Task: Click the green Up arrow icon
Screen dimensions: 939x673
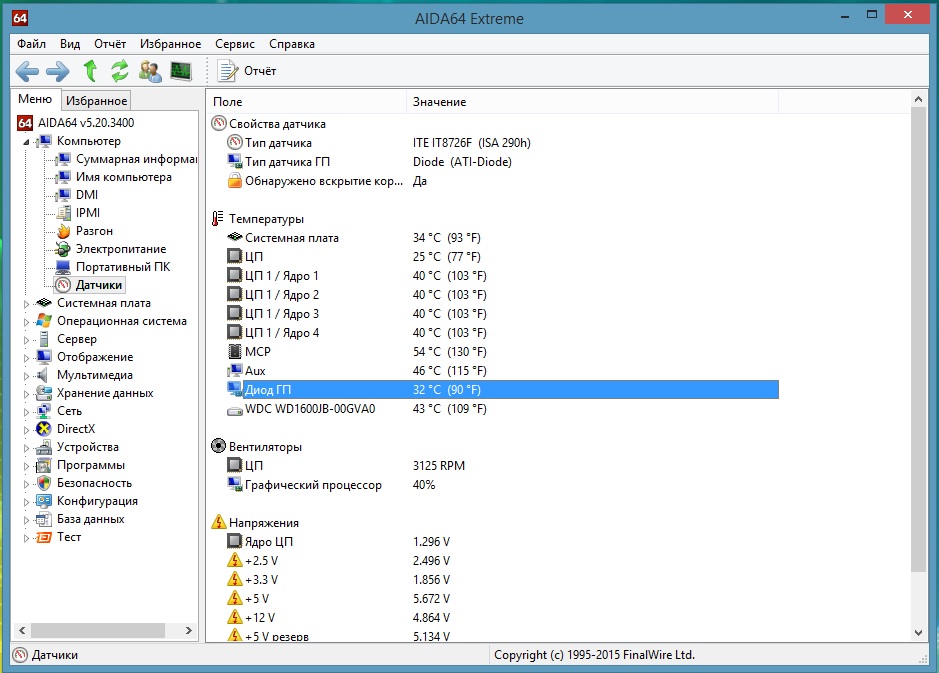Action: pos(90,70)
